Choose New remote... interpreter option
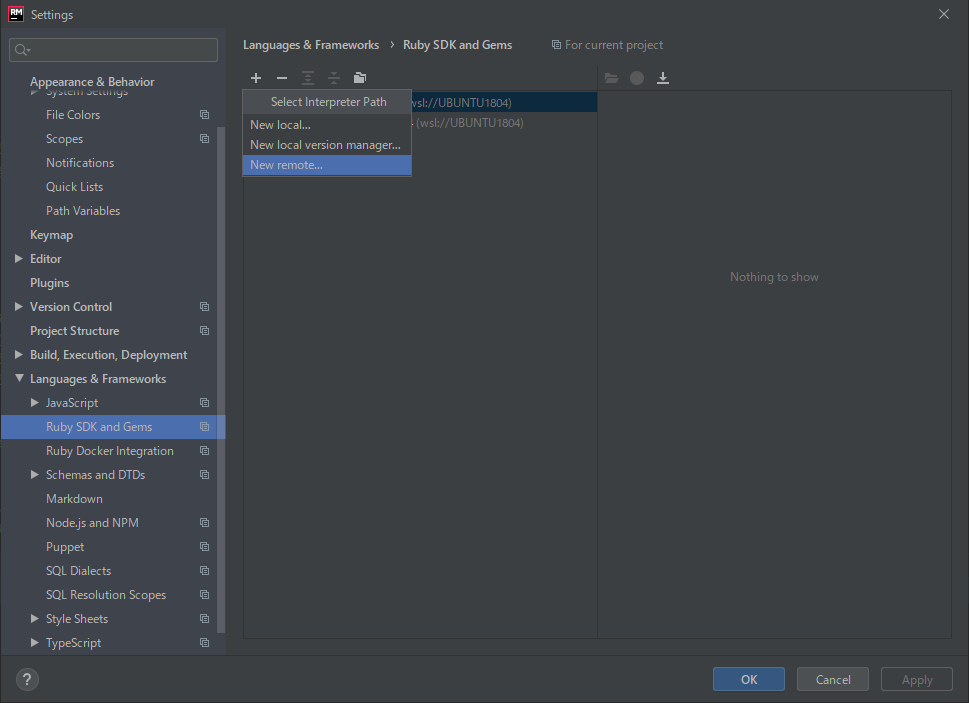 327,165
